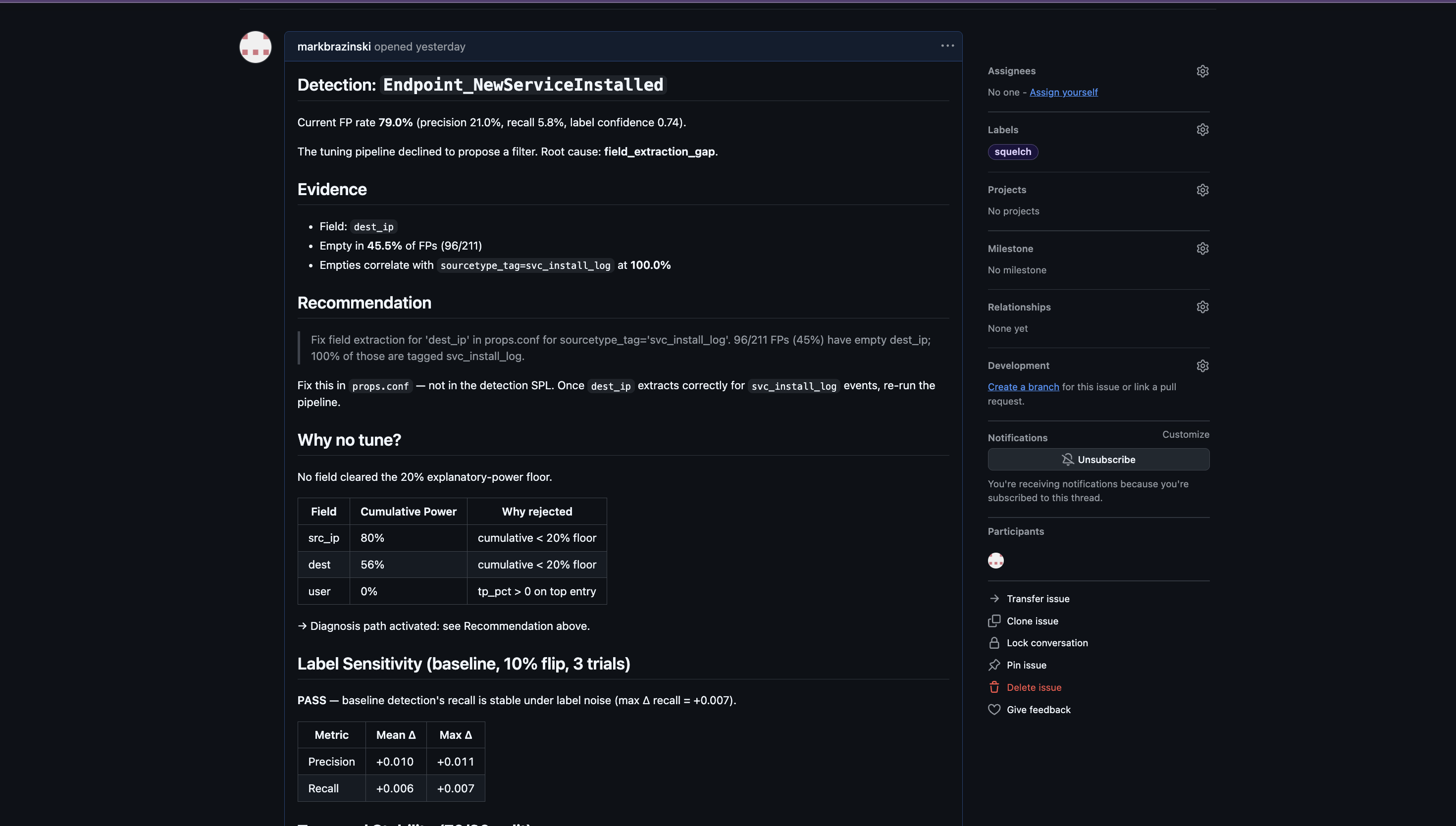Click the 'field_extraction_gap' root cause text
Image resolution: width=1456 pixels, height=826 pixels.
pyautogui.click(x=659, y=152)
